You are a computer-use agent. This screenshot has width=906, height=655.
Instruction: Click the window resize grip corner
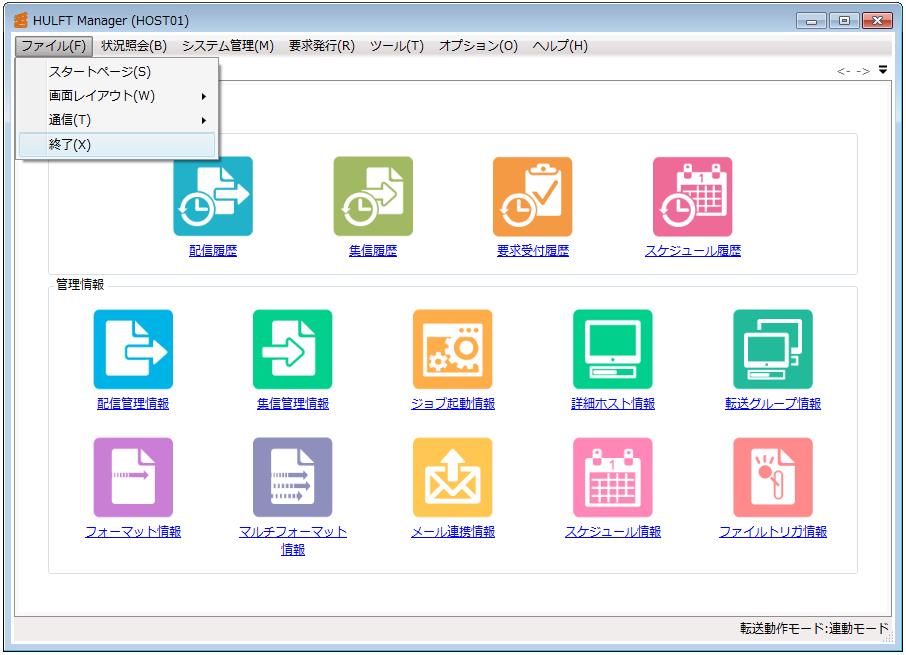886,637
